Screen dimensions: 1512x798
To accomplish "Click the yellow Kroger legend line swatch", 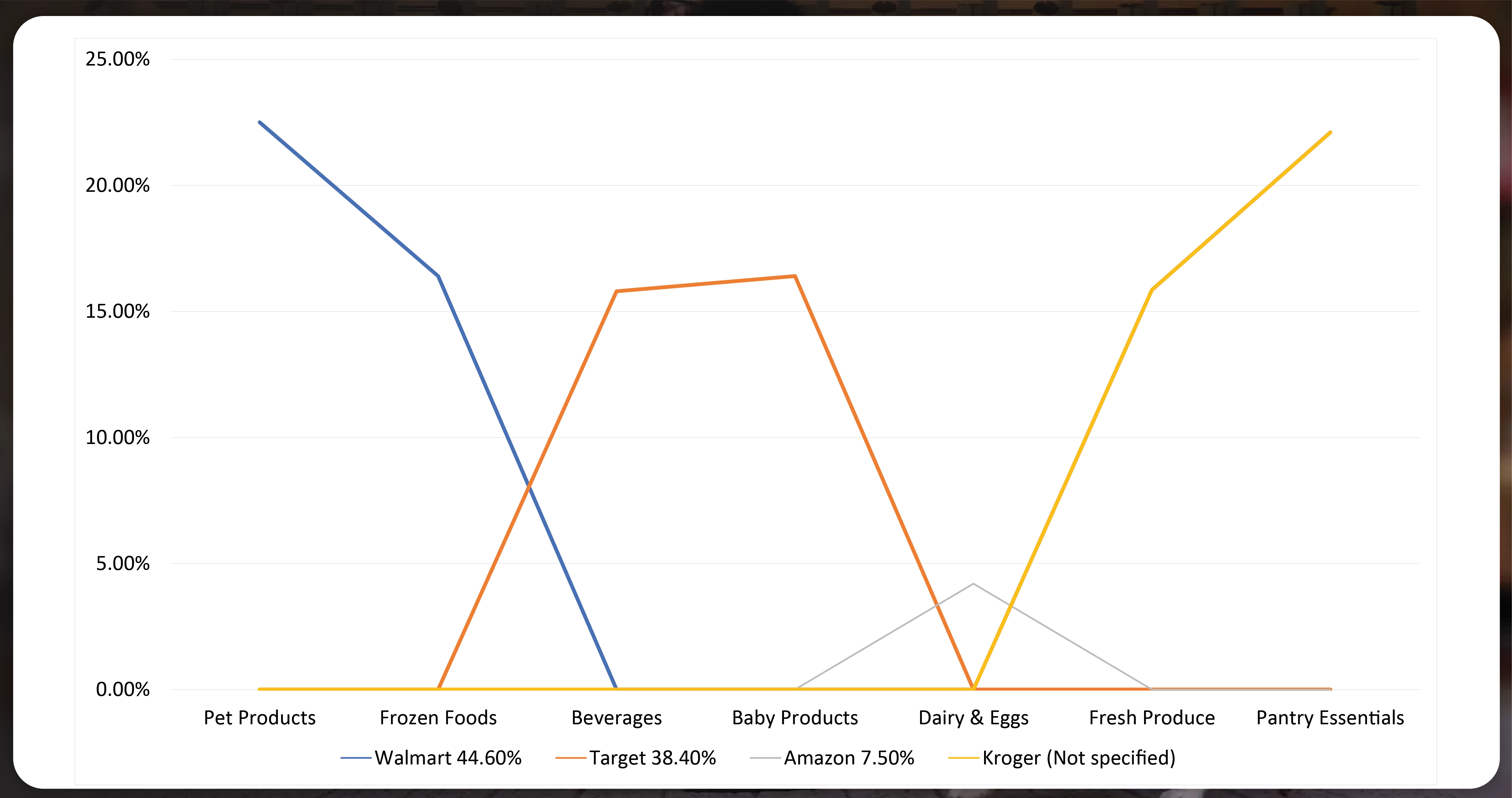I will click(x=963, y=758).
